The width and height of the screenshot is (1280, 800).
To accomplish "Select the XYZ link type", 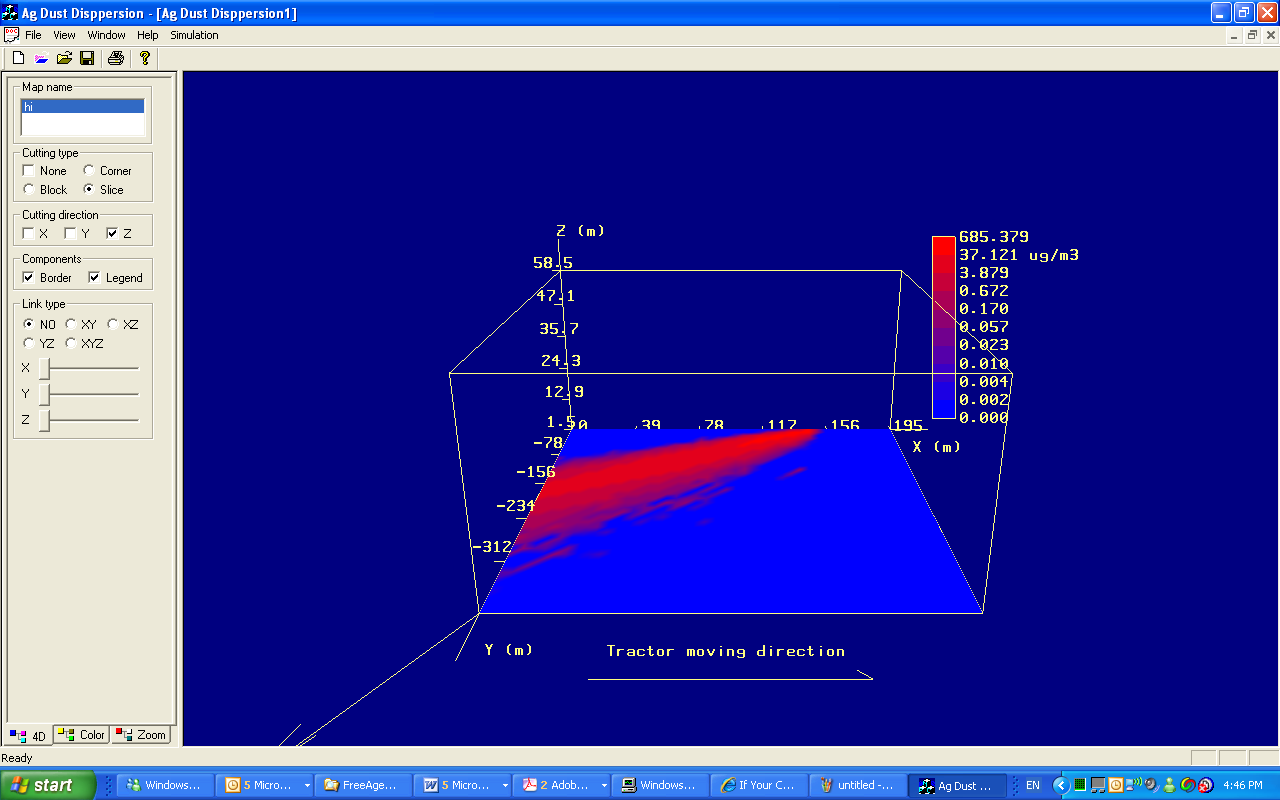I will 71,343.
